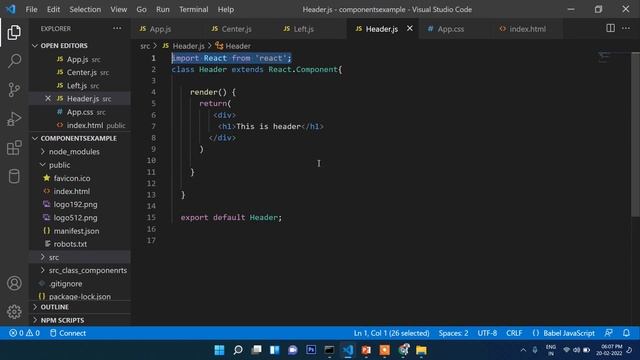Open Terminal app from taskbar
The width and height of the screenshot is (640, 360).
pyautogui.click(x=329, y=350)
